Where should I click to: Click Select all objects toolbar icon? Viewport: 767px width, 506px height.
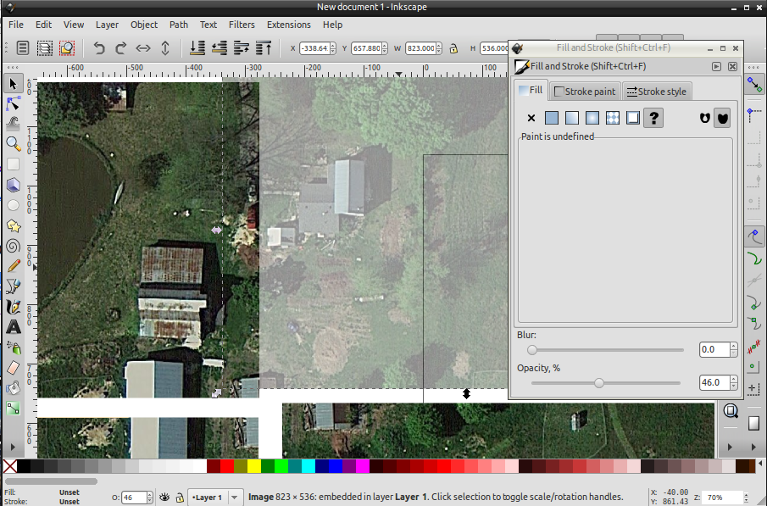pyautogui.click(x=23, y=48)
